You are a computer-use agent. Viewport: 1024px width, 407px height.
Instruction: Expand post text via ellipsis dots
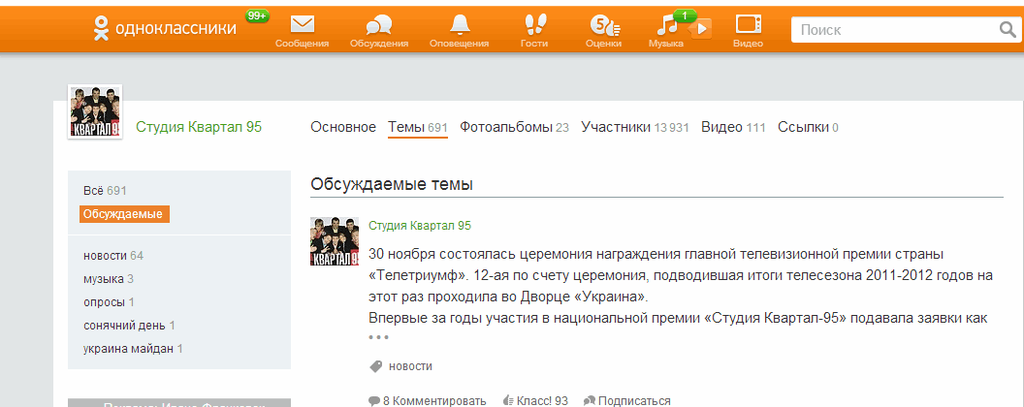point(378,337)
